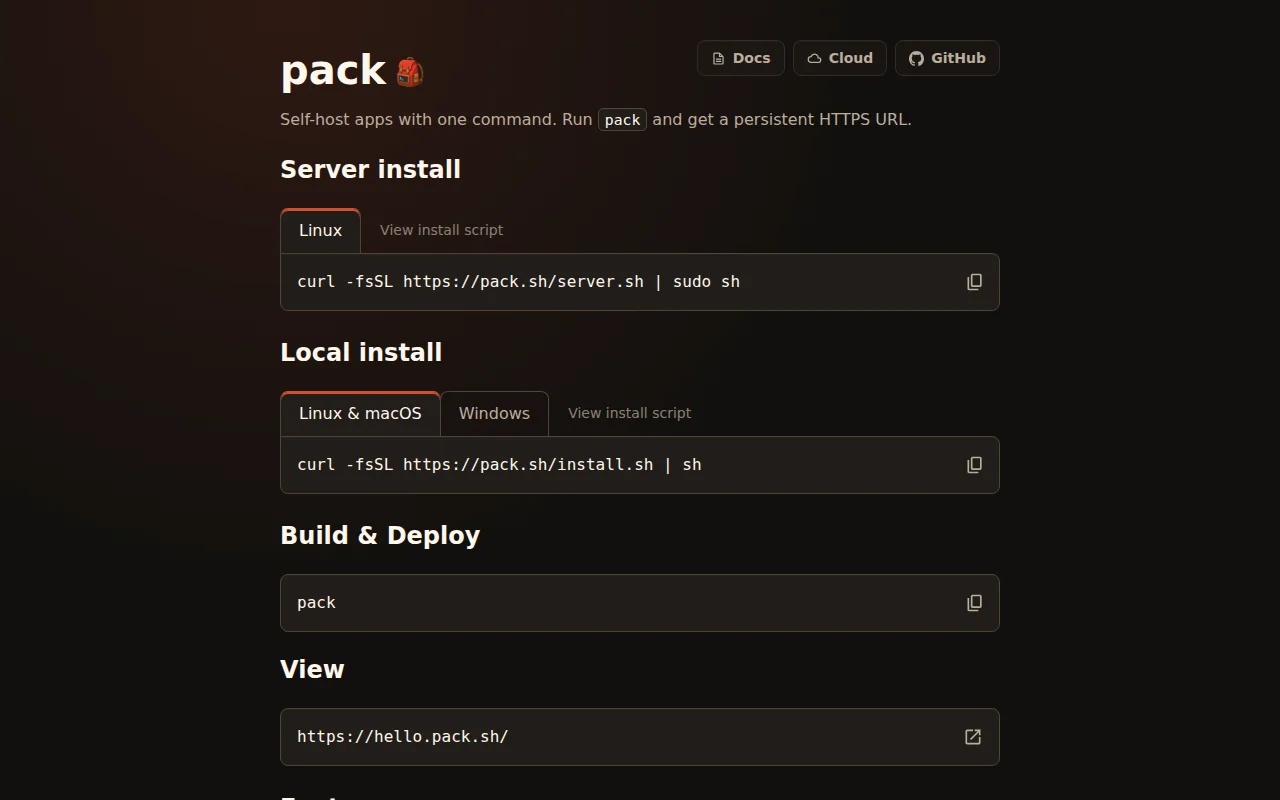Switch to the Windows install tab
Image resolution: width=1280 pixels, height=800 pixels.
click(494, 414)
